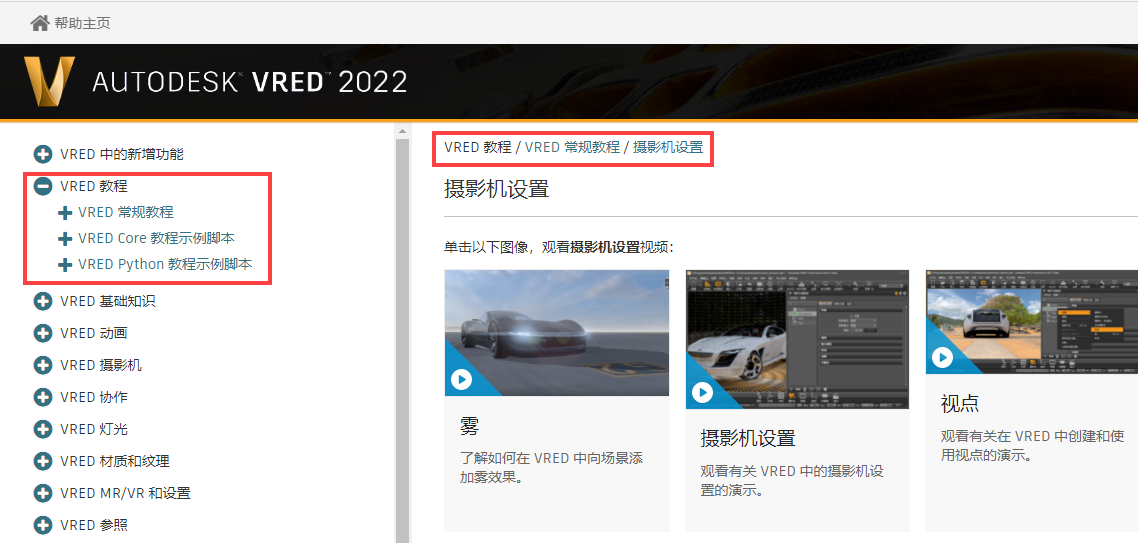This screenshot has width=1138, height=543.
Task: Expand the VRED 动画 node
Action: tap(43, 333)
